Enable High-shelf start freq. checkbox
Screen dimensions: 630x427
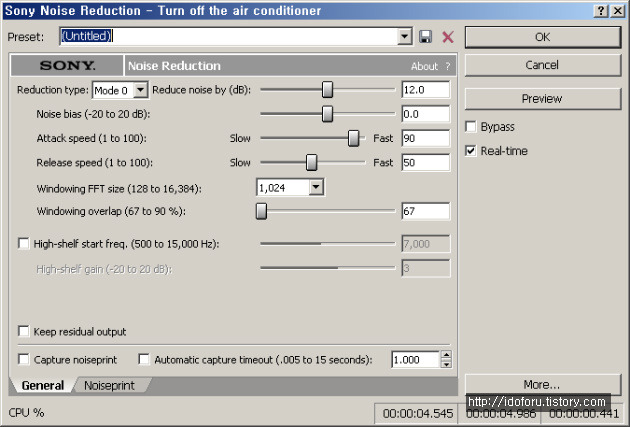pos(24,243)
